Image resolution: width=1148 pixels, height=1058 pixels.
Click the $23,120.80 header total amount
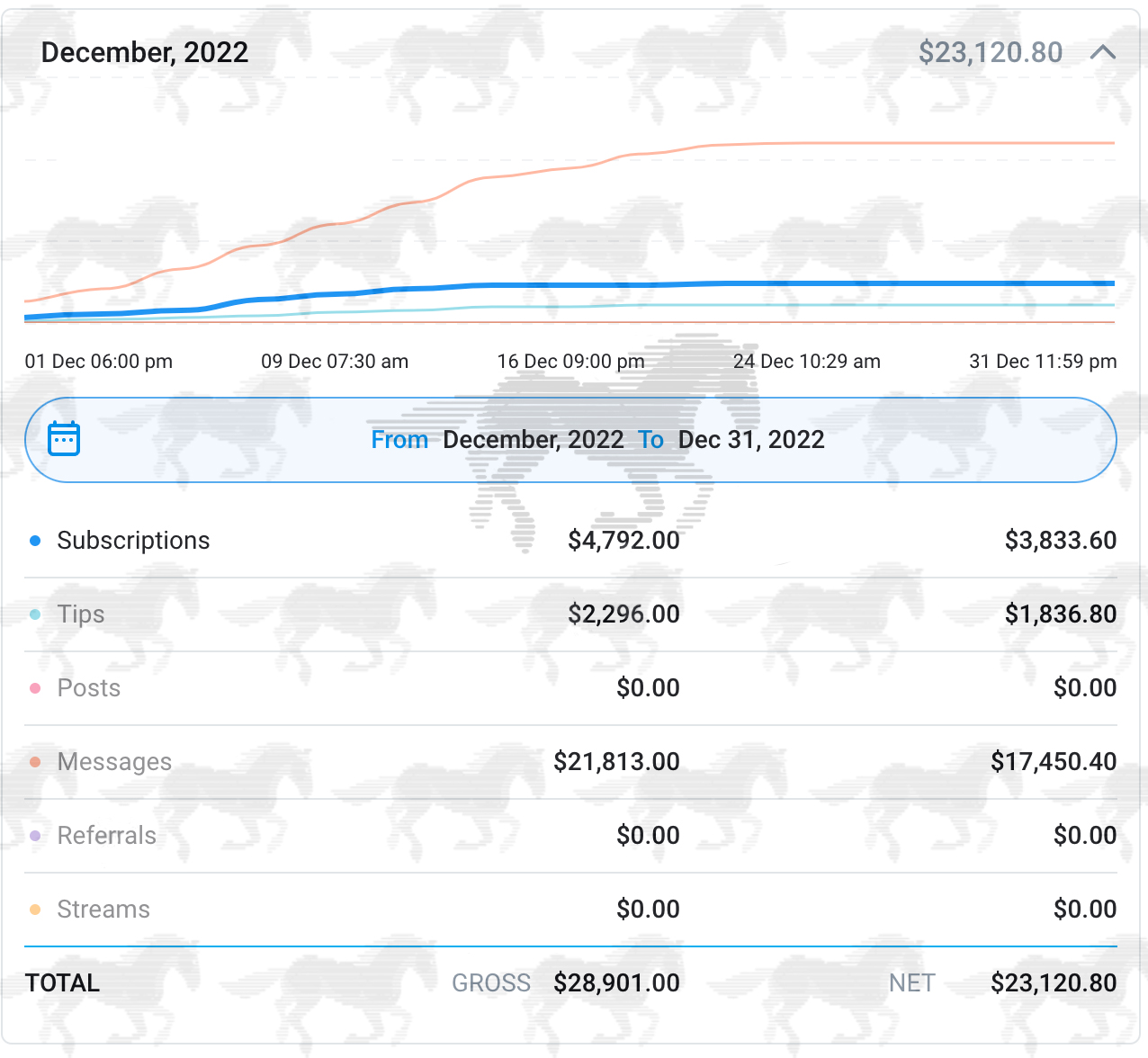point(990,52)
